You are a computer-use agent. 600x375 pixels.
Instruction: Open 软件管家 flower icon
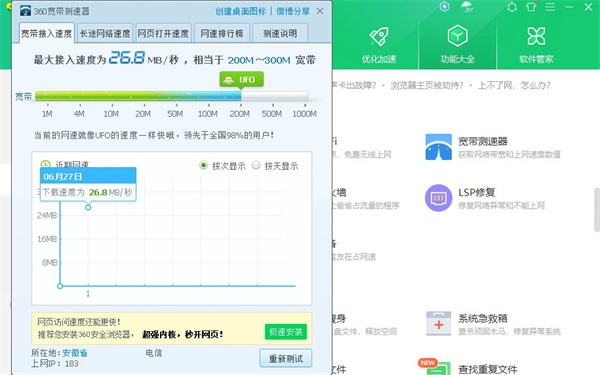click(x=536, y=36)
